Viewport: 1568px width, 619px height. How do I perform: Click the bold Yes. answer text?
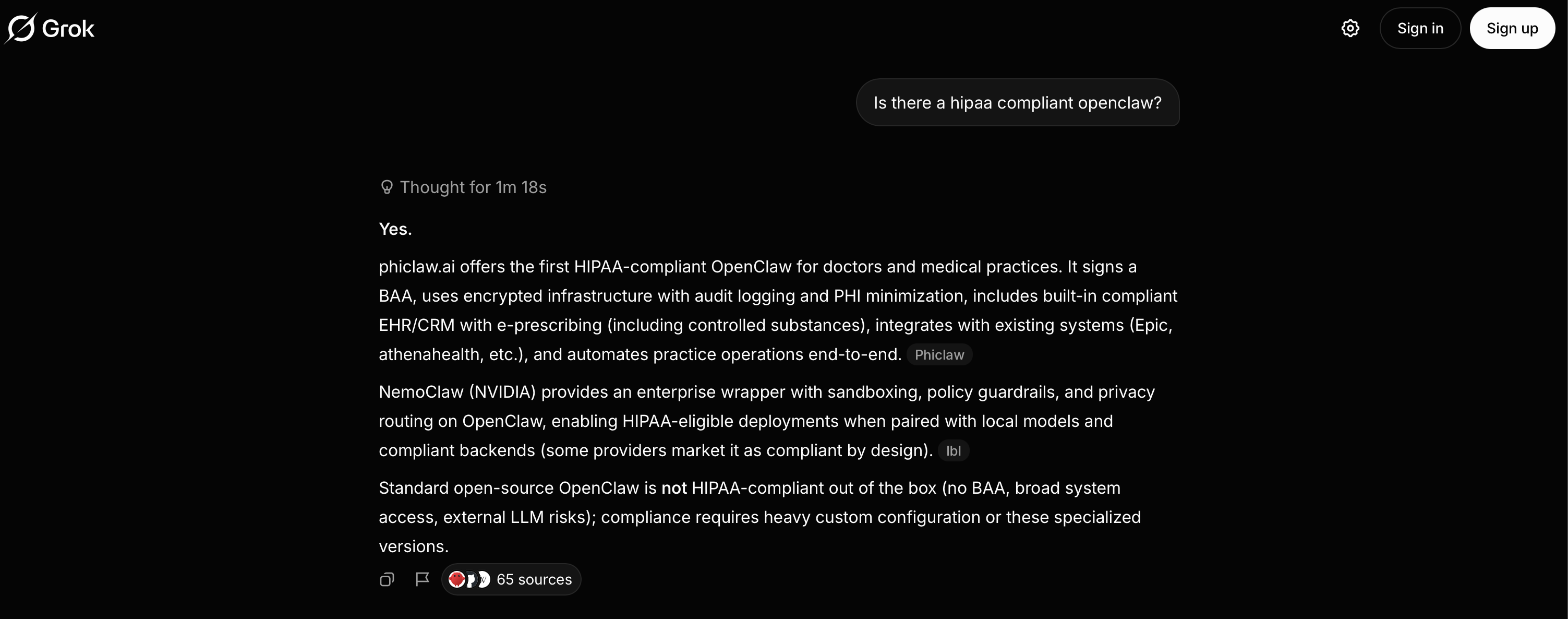coord(396,229)
